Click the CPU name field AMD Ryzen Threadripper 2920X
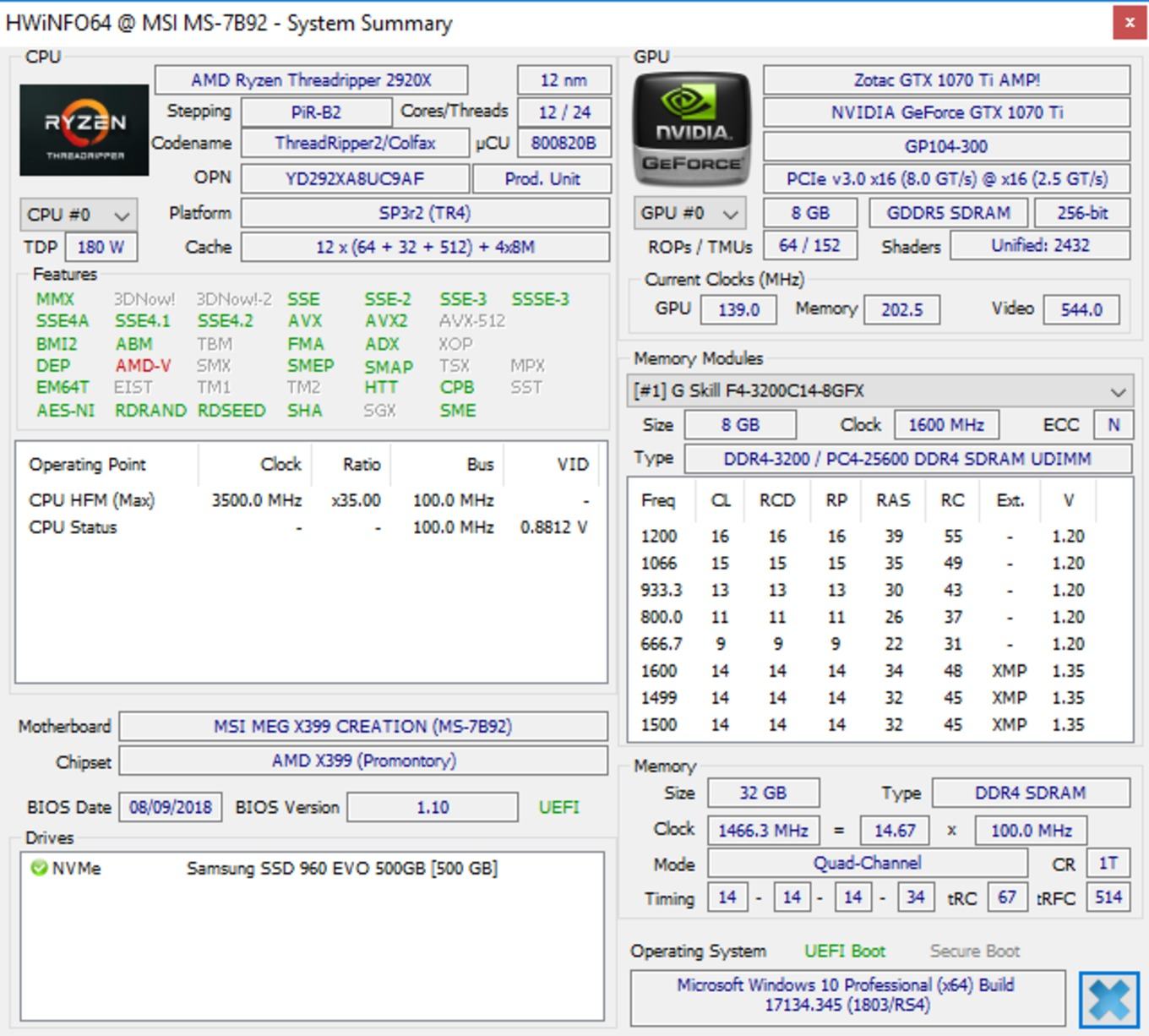 tap(311, 80)
